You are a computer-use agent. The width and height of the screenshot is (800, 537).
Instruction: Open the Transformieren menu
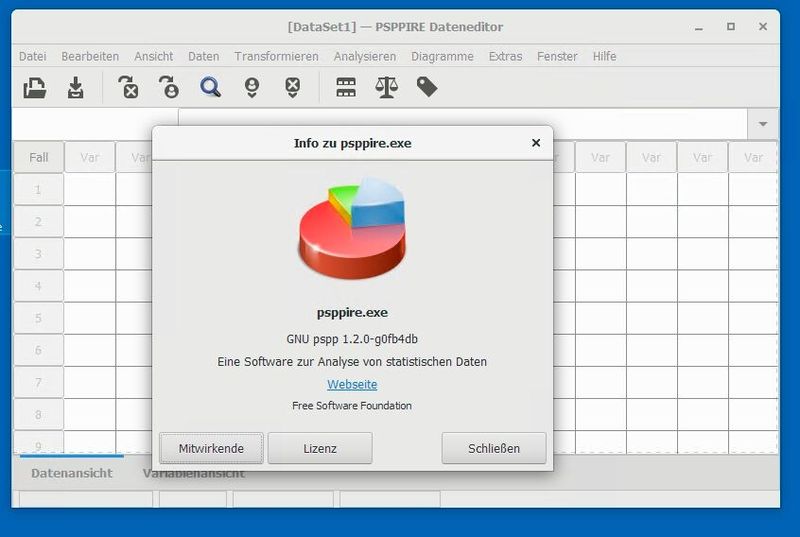tap(276, 56)
